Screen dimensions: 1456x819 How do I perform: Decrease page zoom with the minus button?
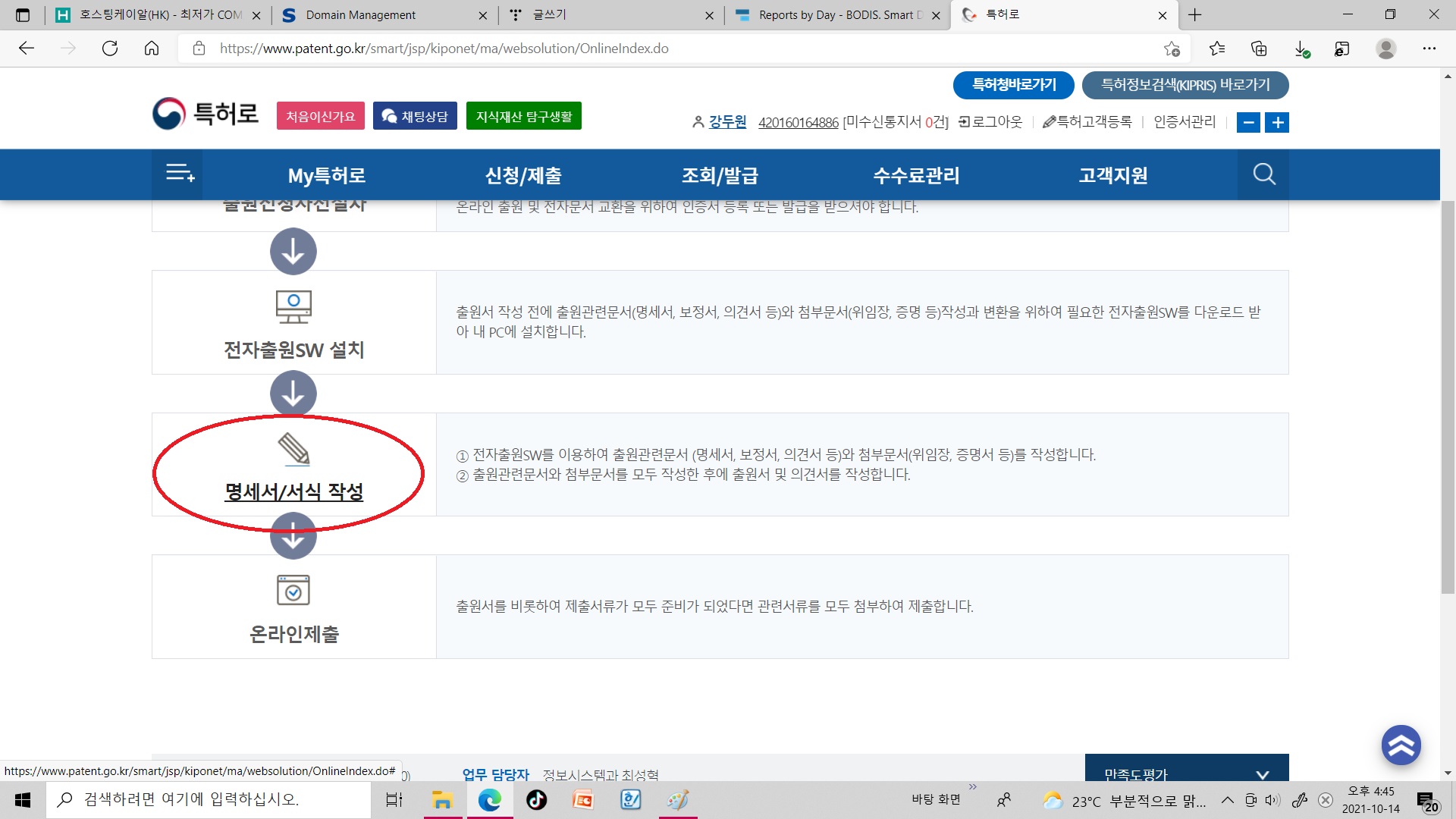(1248, 122)
